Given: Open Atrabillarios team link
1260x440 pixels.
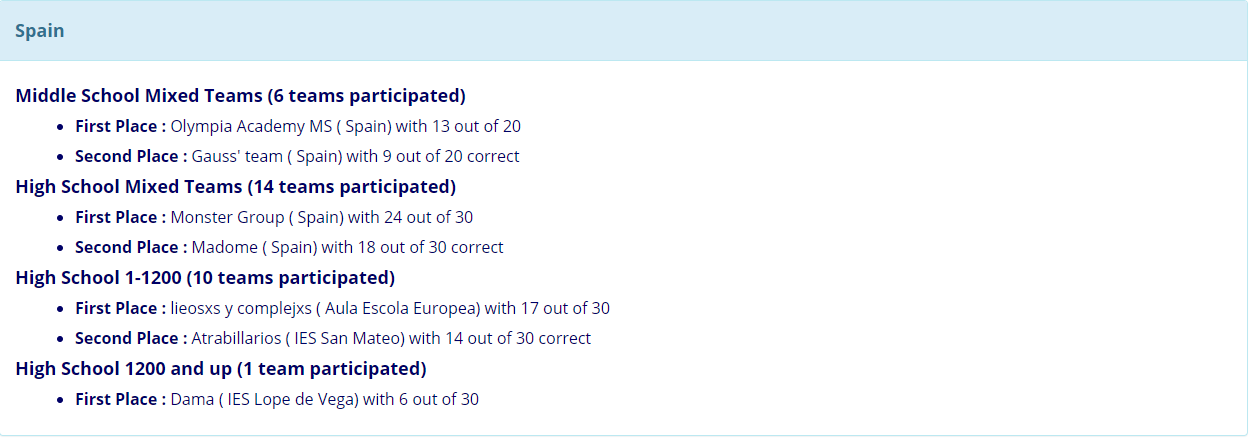Looking at the screenshot, I should point(236,339).
